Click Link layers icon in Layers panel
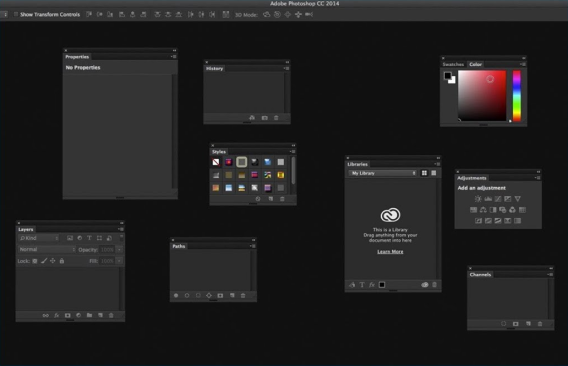This screenshot has width=568, height=366. point(46,315)
